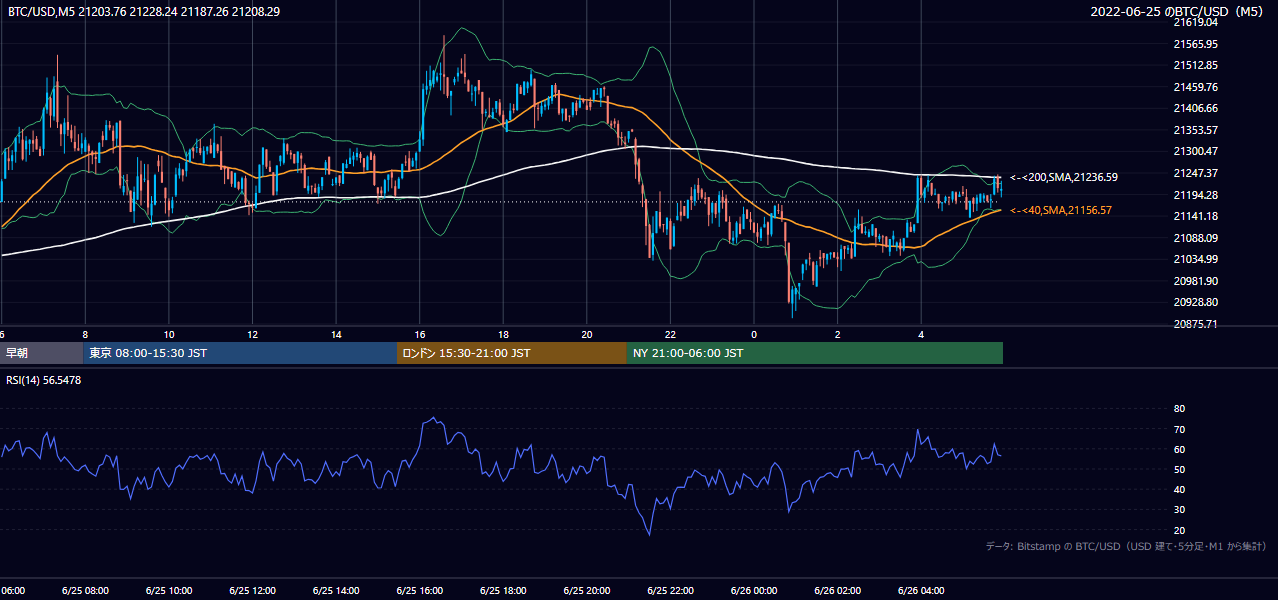
Task: Click the 20 level on RSI axis
Action: (x=1179, y=530)
